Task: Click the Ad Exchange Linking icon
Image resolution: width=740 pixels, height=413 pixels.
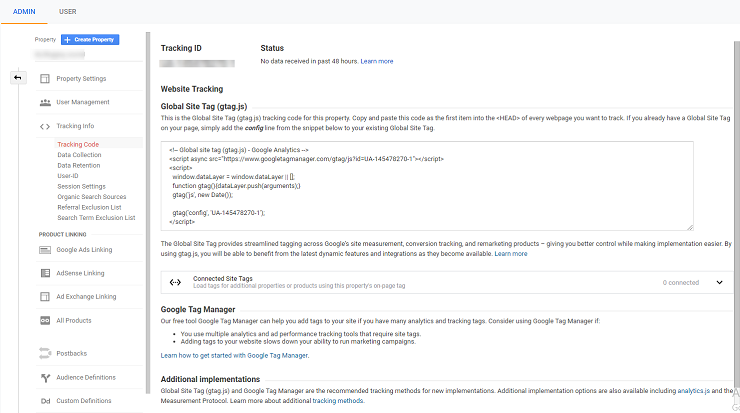Action: pos(45,296)
